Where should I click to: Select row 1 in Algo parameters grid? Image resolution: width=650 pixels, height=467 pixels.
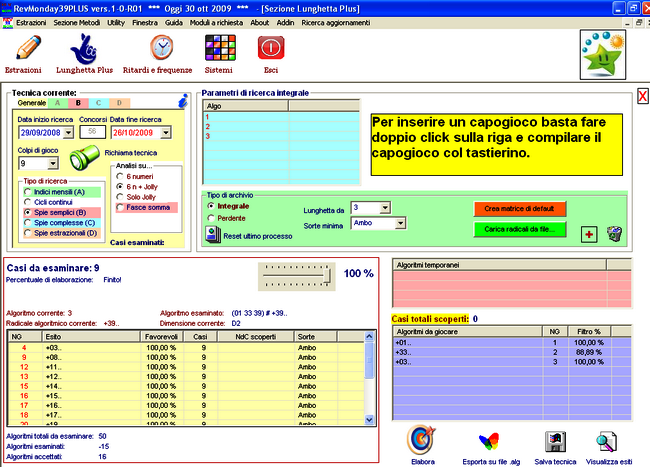(281, 117)
